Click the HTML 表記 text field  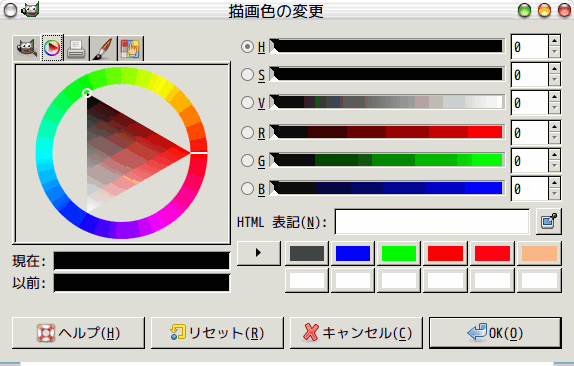click(x=432, y=222)
